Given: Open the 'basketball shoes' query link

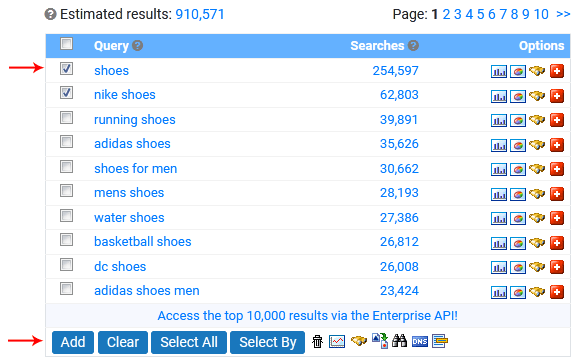Looking at the screenshot, I should coord(143,242).
